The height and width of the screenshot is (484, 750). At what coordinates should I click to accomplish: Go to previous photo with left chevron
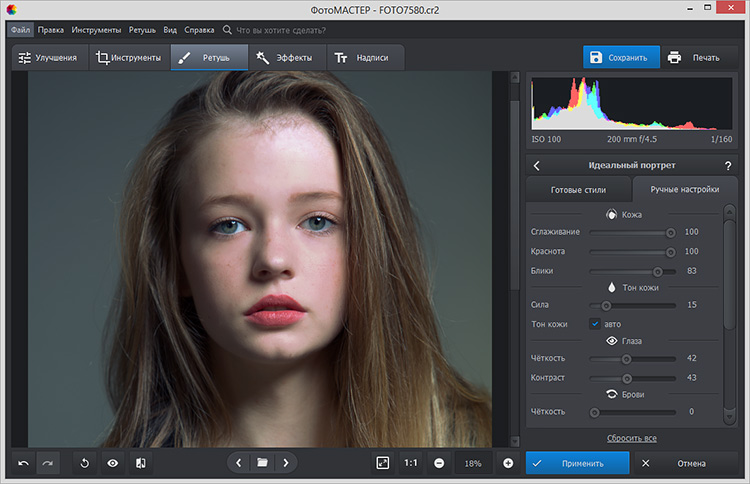[238, 463]
